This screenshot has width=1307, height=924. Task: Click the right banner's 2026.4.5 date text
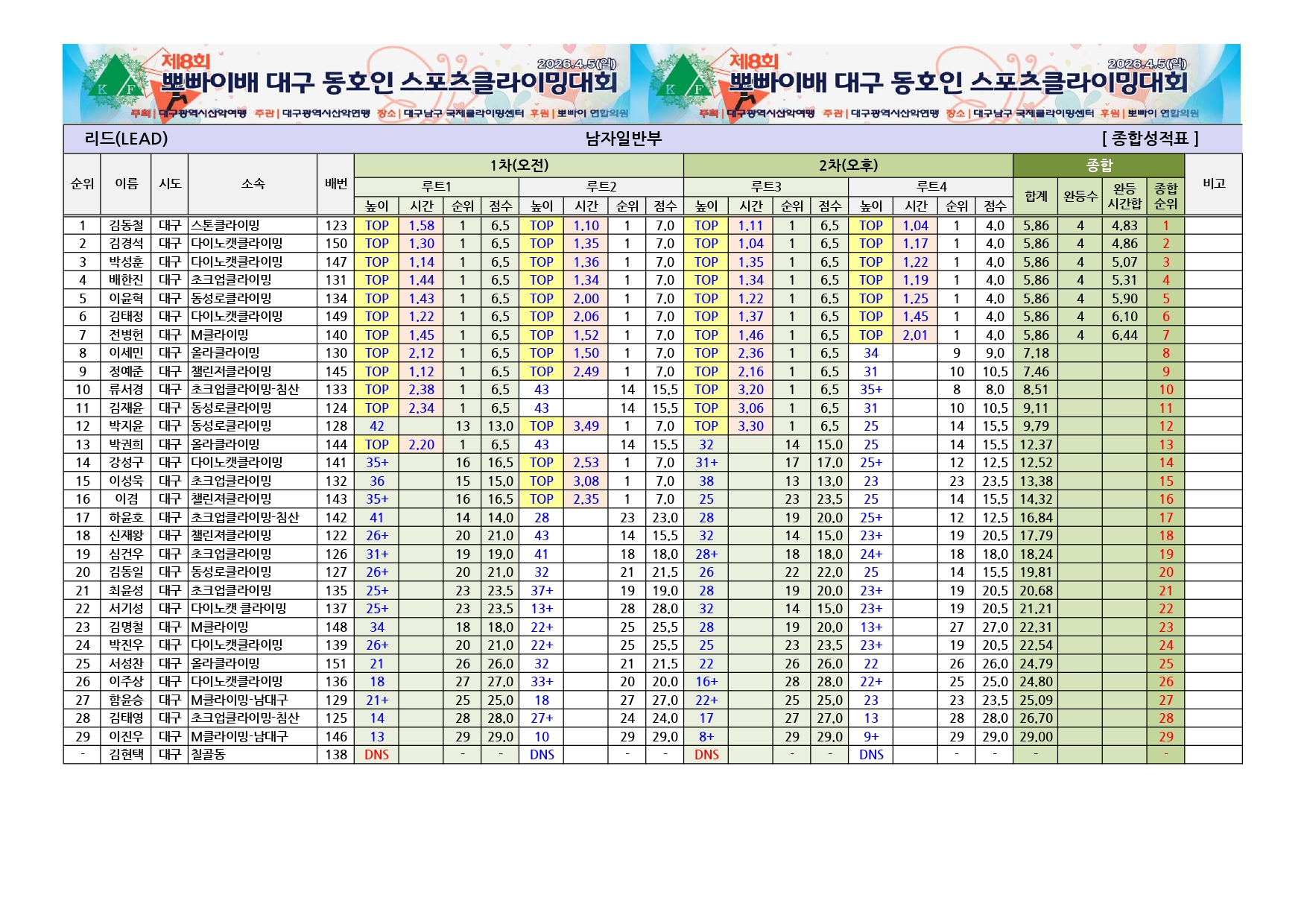(1147, 64)
